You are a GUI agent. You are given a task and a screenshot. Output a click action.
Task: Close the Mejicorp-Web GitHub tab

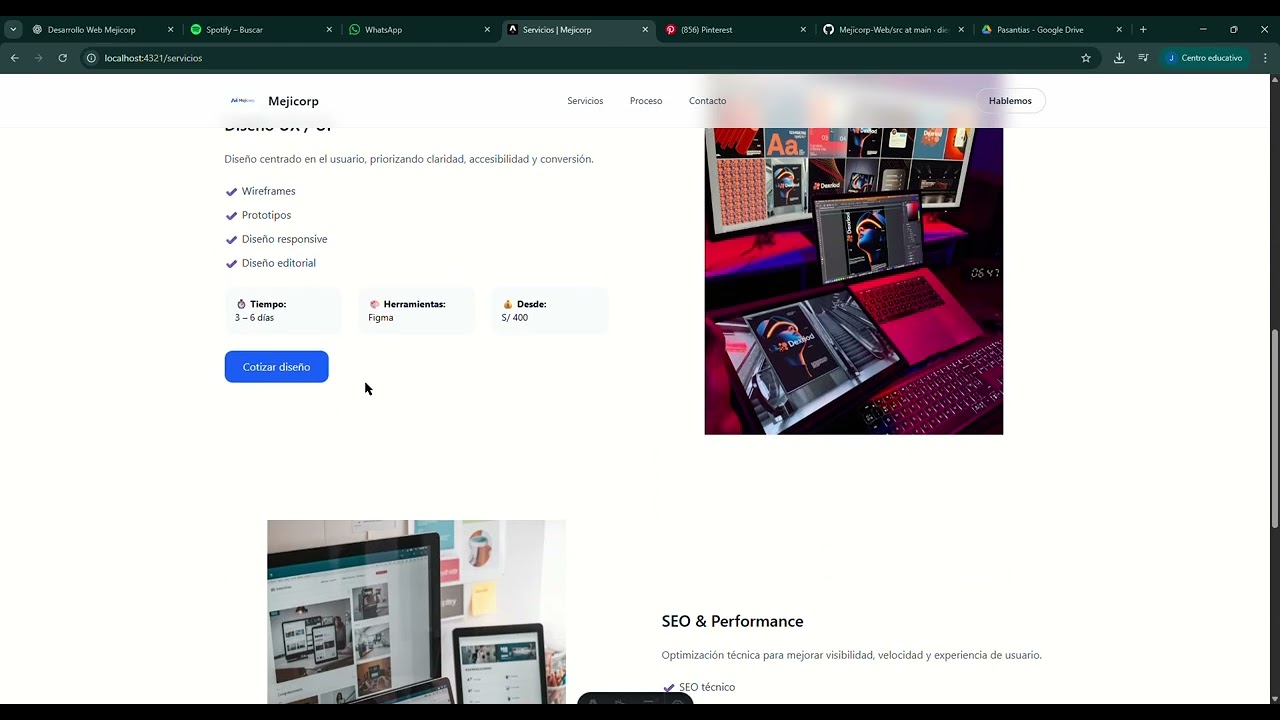(961, 30)
